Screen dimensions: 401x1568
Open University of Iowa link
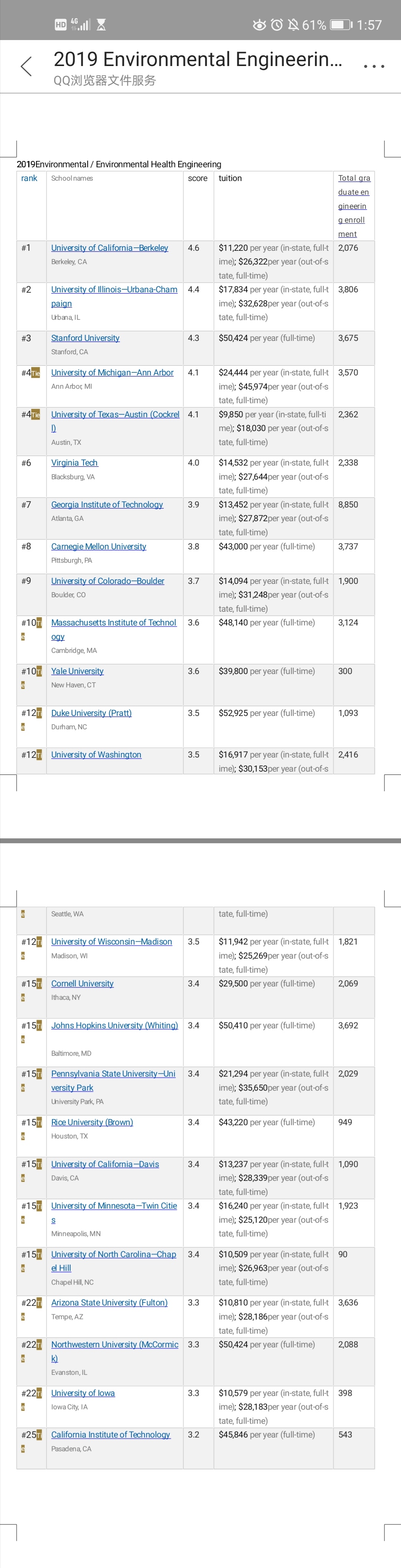point(83,1393)
